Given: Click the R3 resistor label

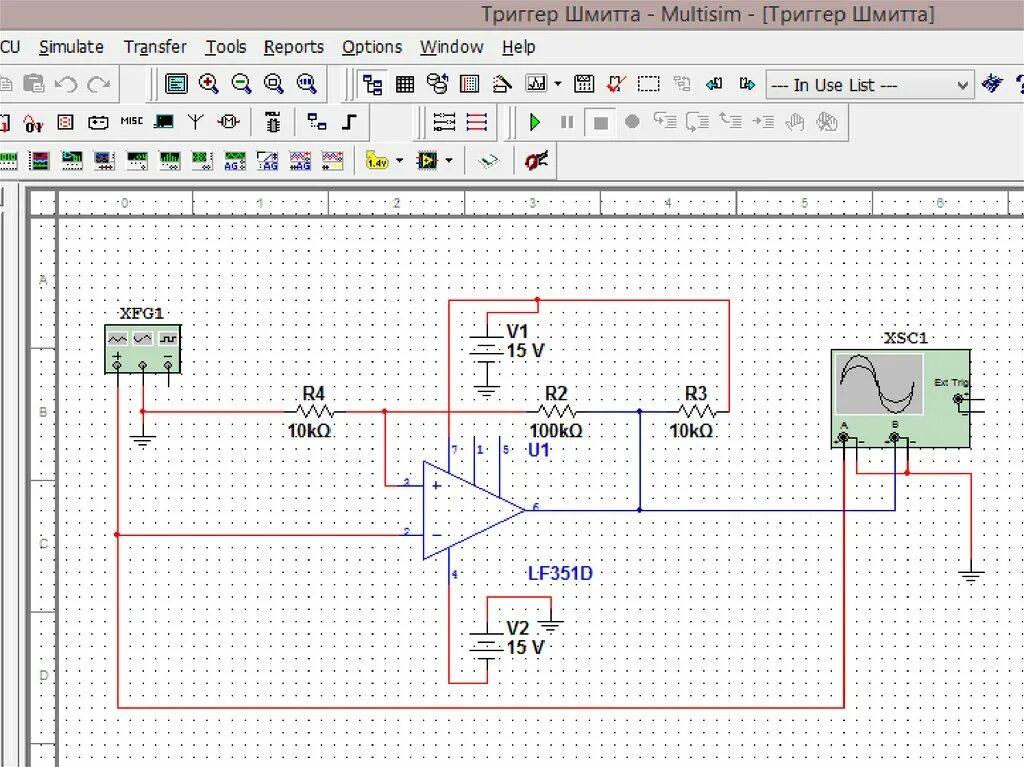Looking at the screenshot, I should pos(696,393).
